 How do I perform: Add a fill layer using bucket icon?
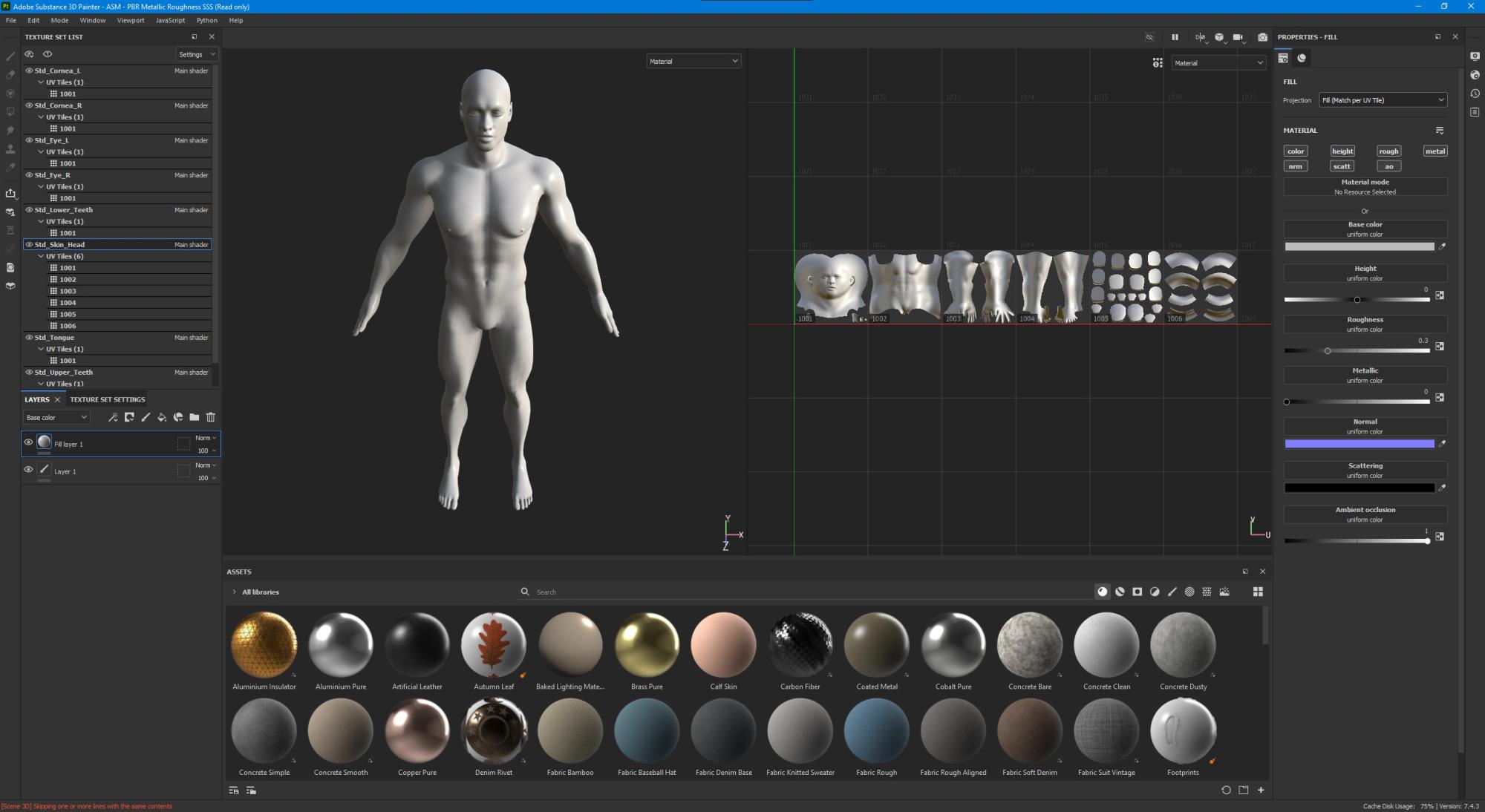[x=162, y=417]
